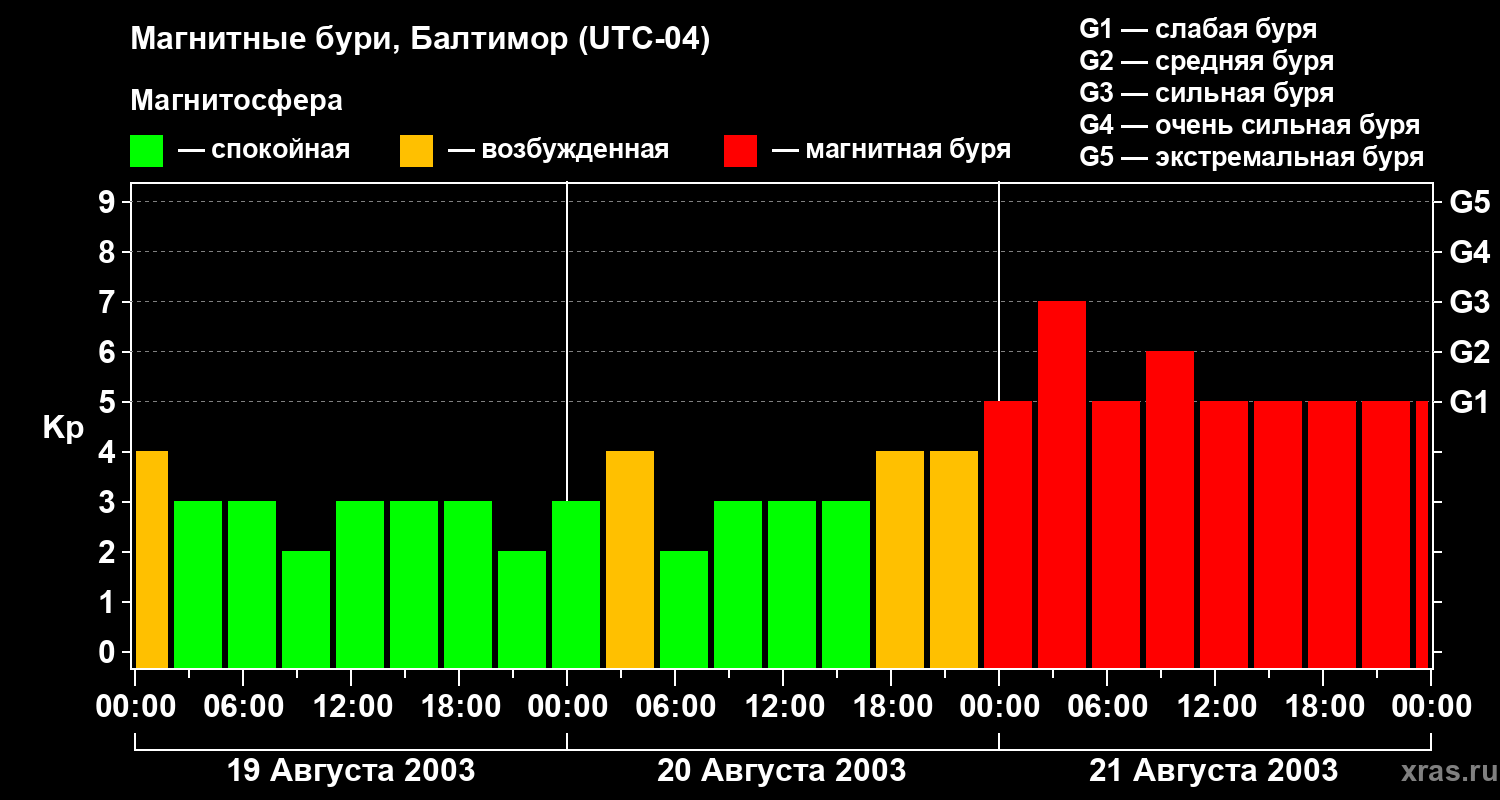The height and width of the screenshot is (800, 1500).
Task: Click the '12:00' time label under 19 August
Action: 351,707
